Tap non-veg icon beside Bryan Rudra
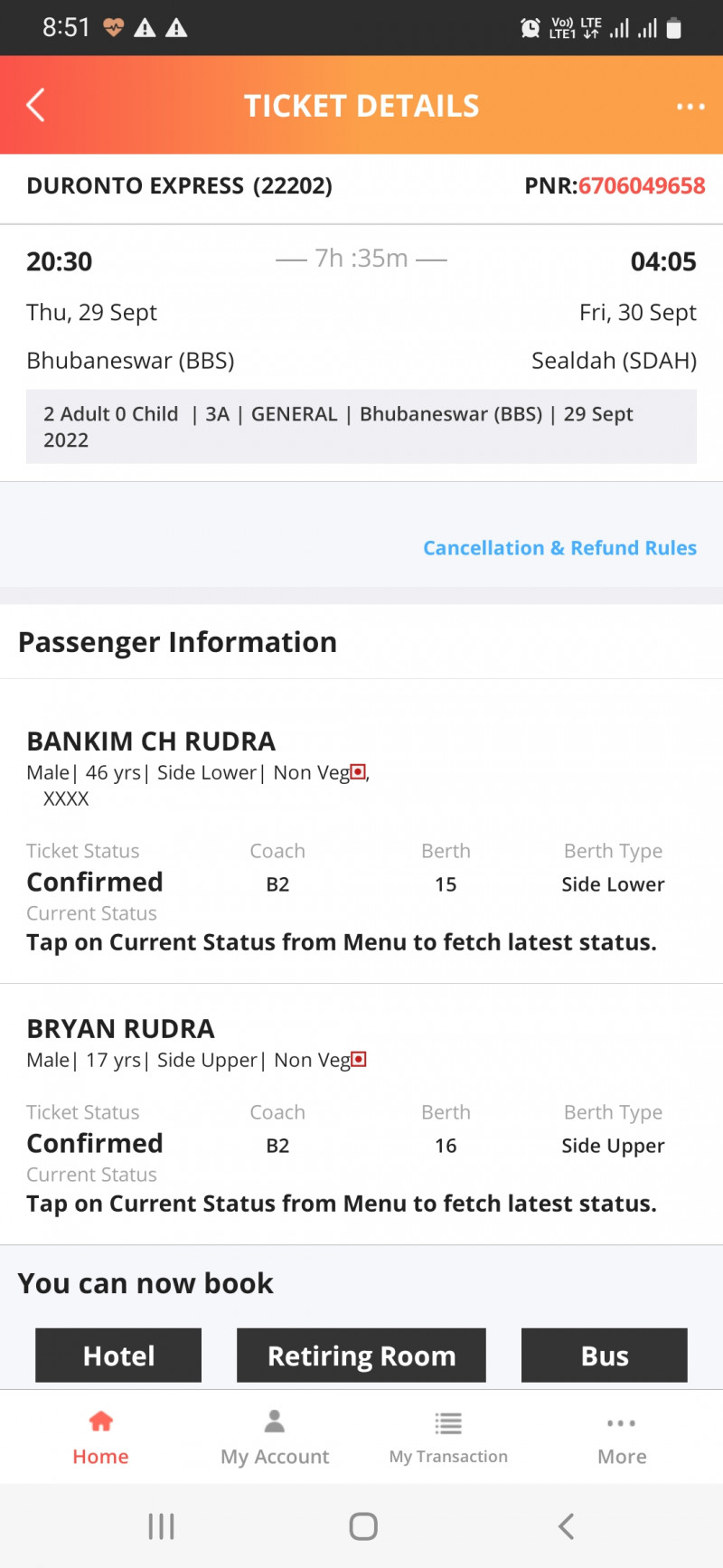The width and height of the screenshot is (723, 1568). tap(359, 1060)
